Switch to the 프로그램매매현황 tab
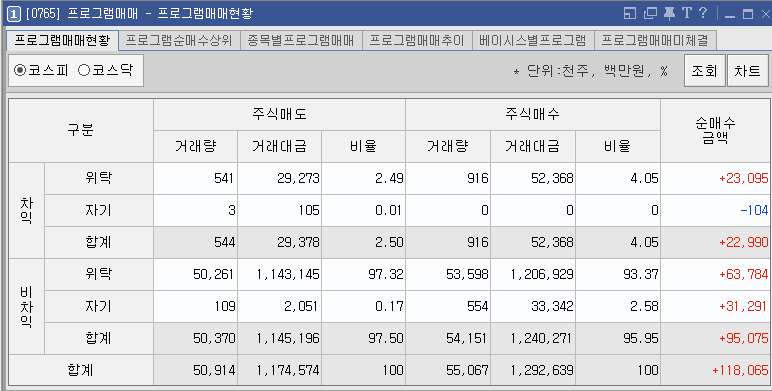The width and height of the screenshot is (772, 391). point(62,40)
